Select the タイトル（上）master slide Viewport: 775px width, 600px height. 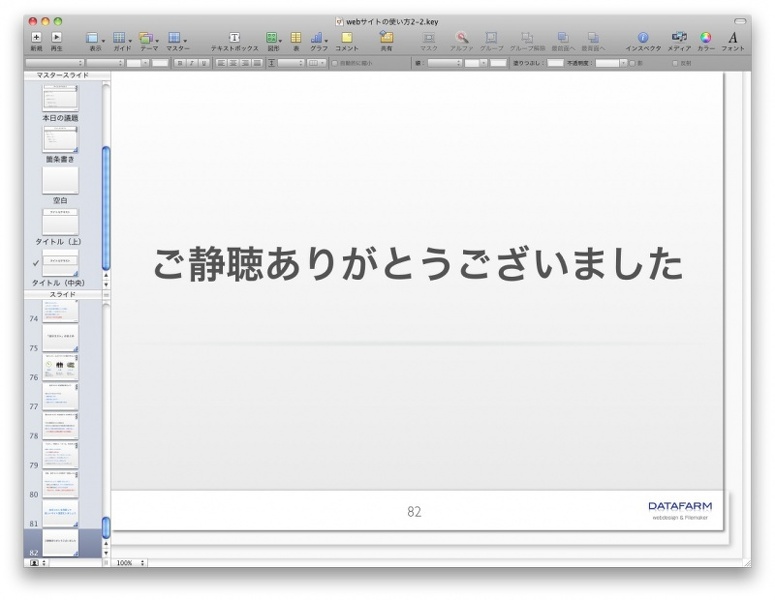(60, 221)
